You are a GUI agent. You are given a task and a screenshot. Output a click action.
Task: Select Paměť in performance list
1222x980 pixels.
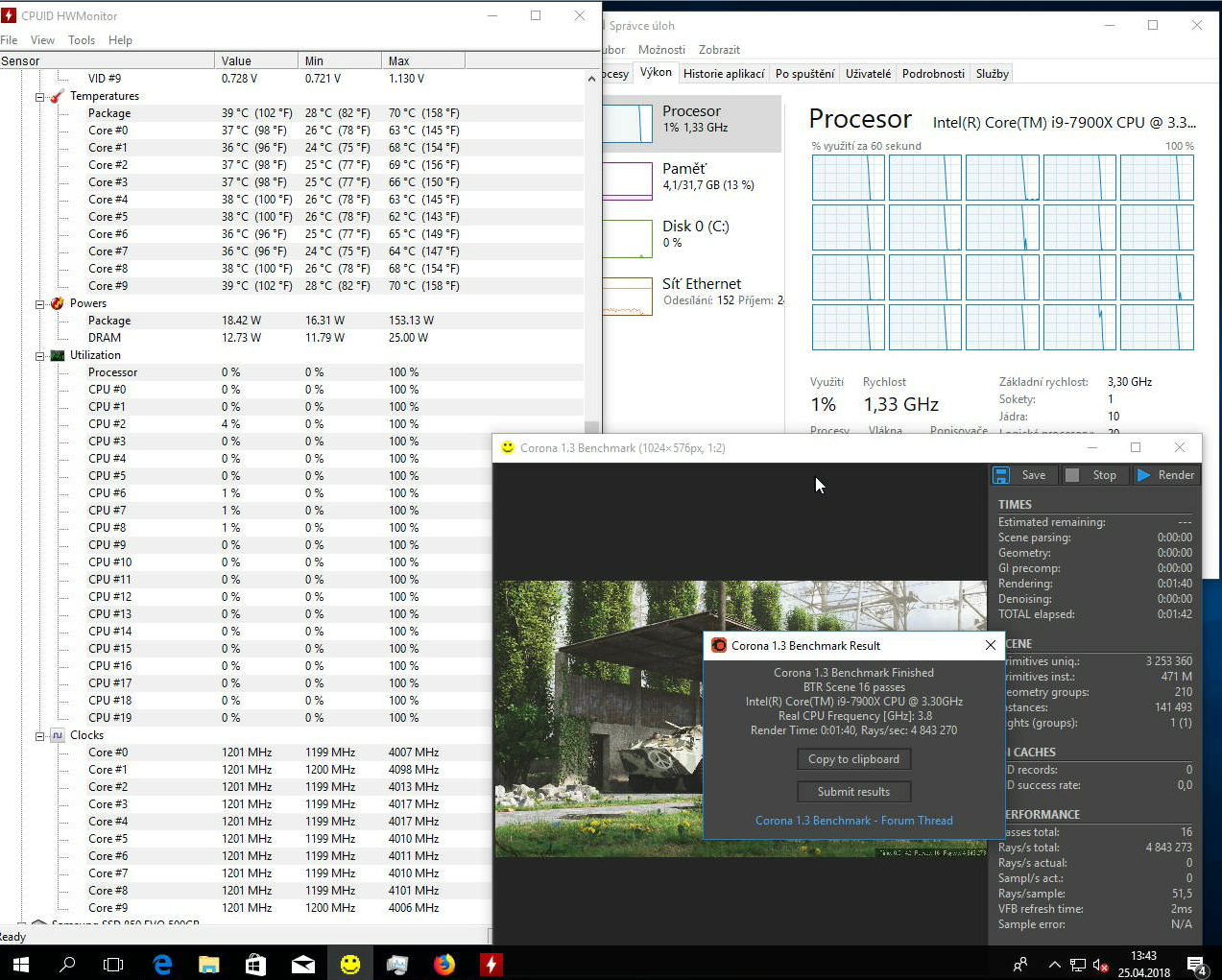click(691, 179)
